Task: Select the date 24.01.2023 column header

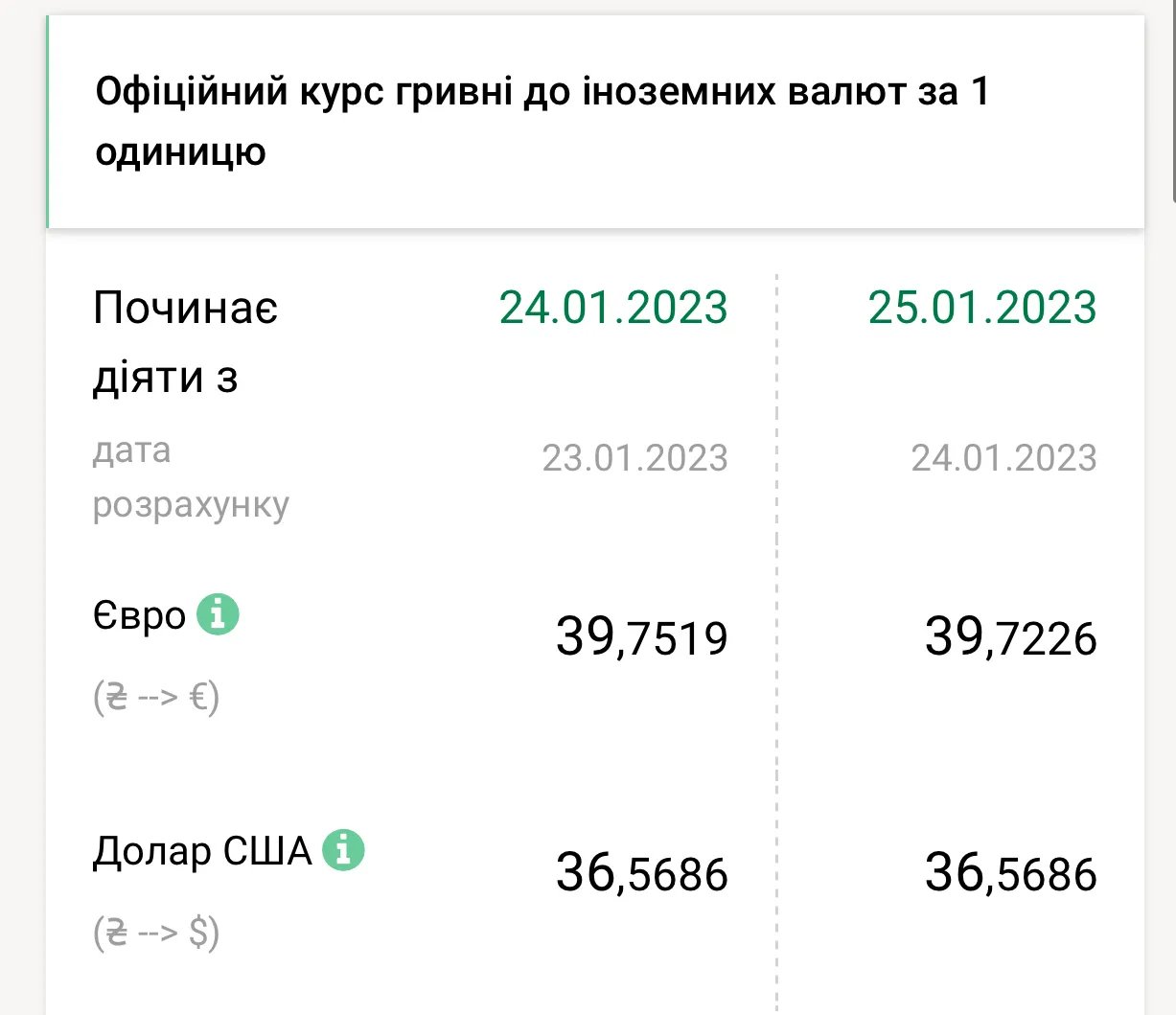Action: (612, 308)
